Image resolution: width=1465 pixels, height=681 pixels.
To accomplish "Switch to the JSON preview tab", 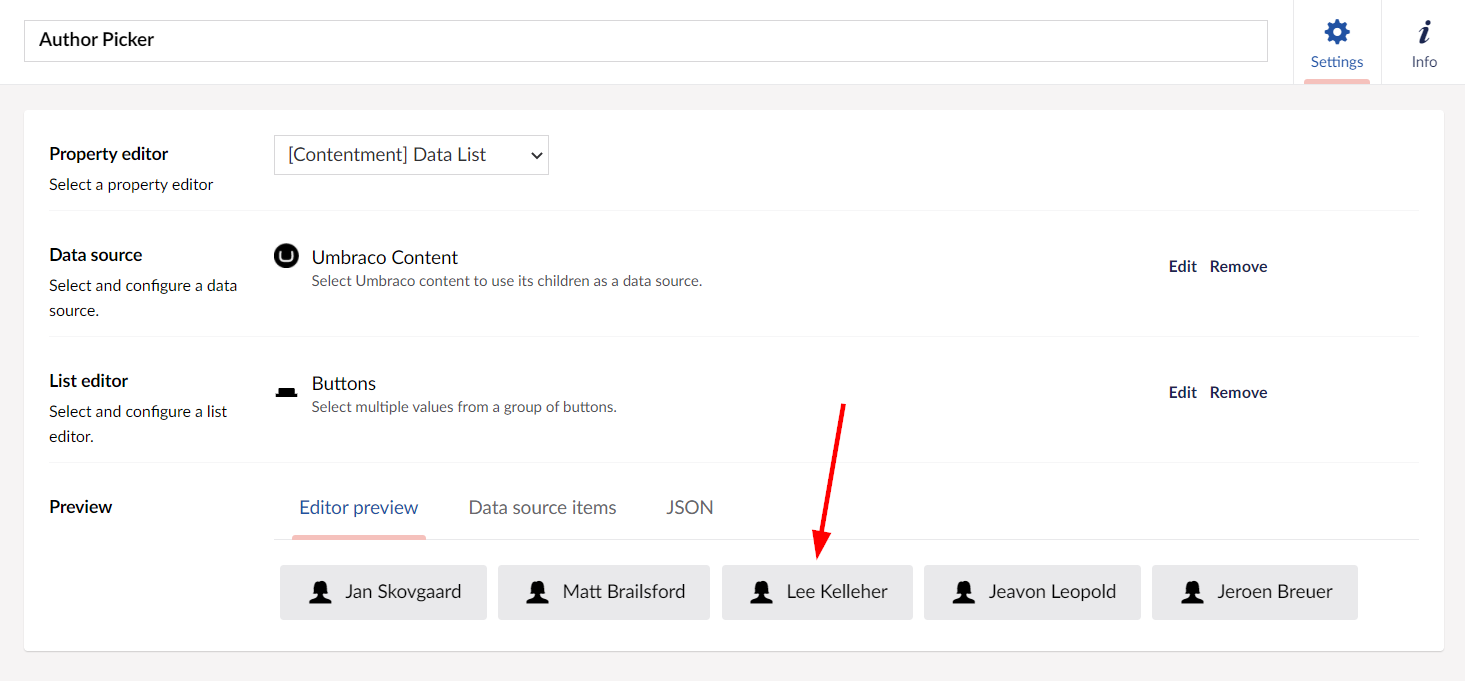I will click(690, 508).
